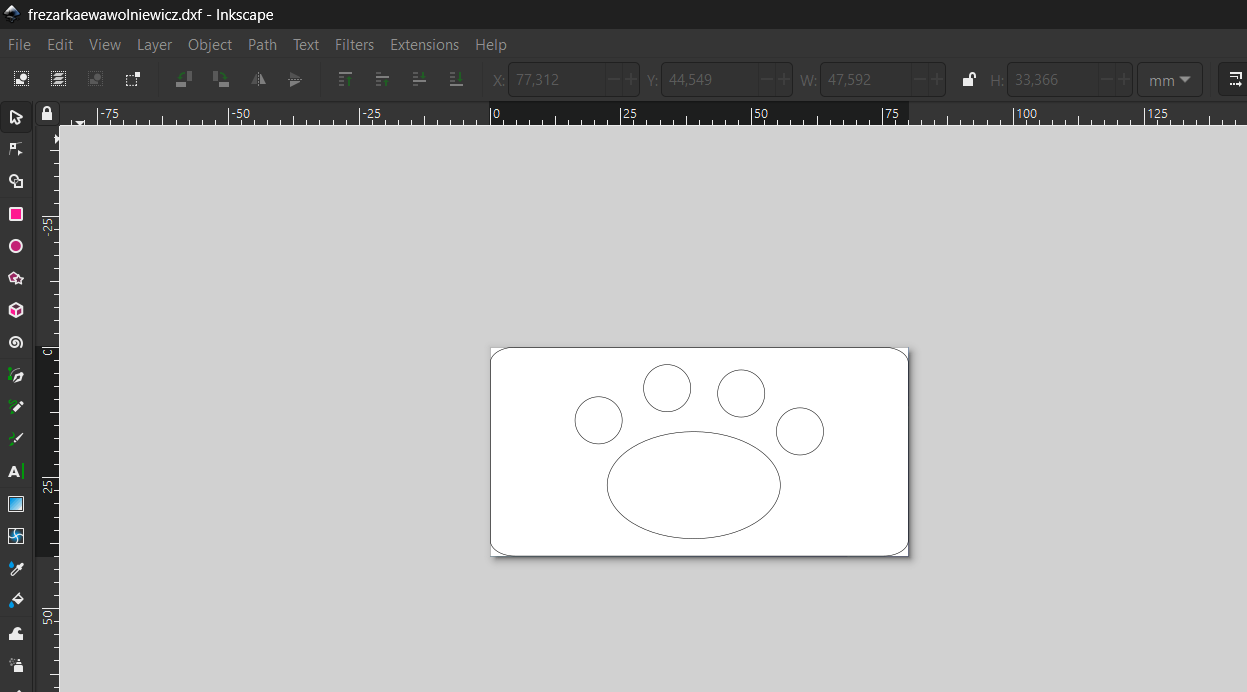Select the Node editing tool

(16, 149)
